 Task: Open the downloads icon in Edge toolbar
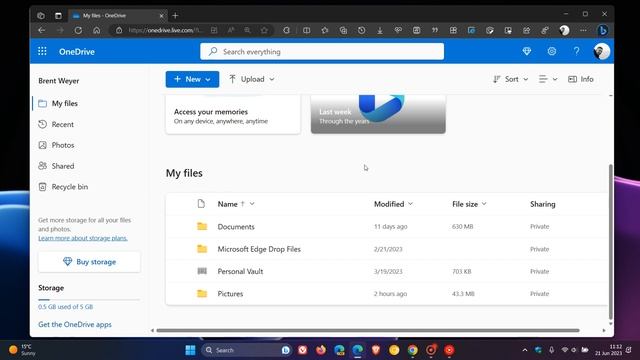(380, 30)
